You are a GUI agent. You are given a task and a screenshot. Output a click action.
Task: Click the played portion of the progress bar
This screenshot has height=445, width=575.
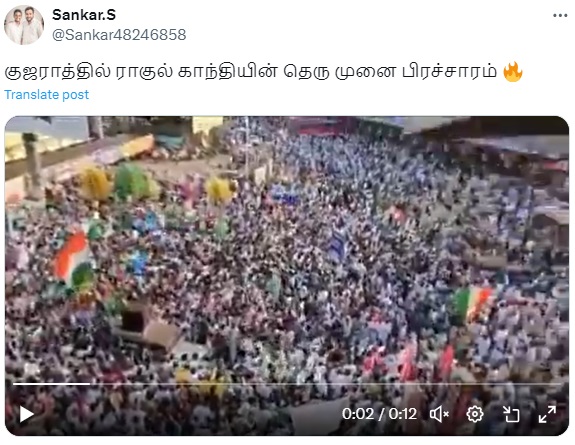pyautogui.click(x=51, y=384)
